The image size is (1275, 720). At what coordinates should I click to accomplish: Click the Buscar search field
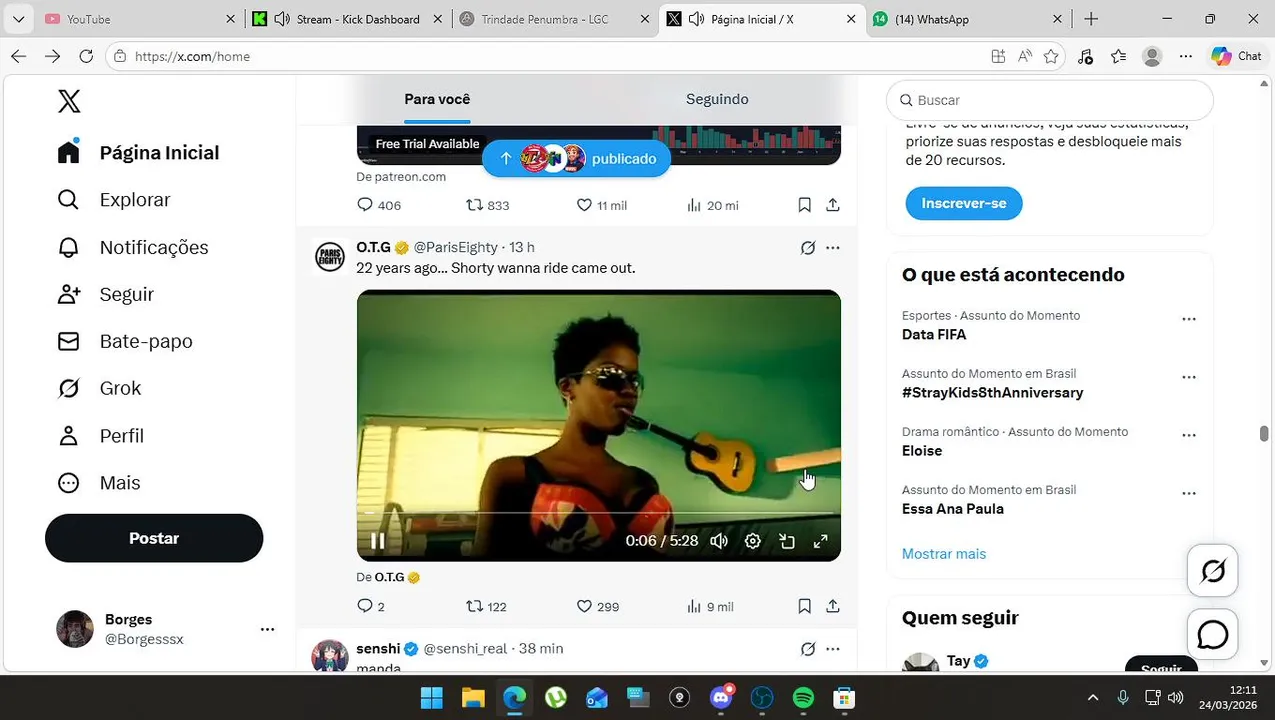point(1050,100)
